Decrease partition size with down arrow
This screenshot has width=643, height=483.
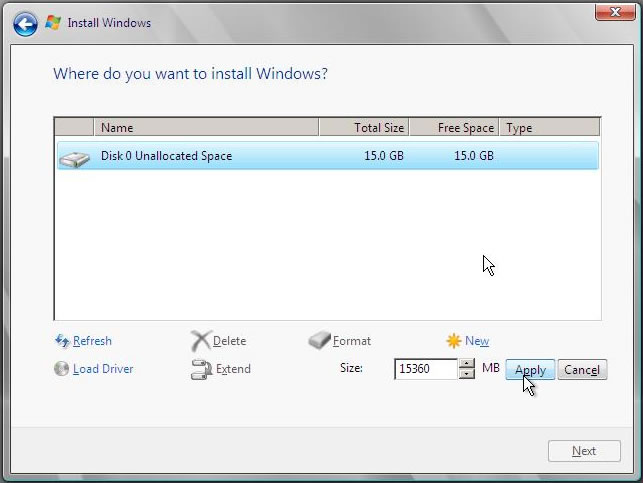(466, 374)
